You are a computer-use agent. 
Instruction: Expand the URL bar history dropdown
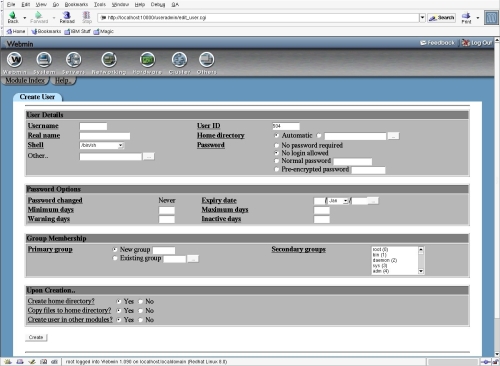[422, 18]
